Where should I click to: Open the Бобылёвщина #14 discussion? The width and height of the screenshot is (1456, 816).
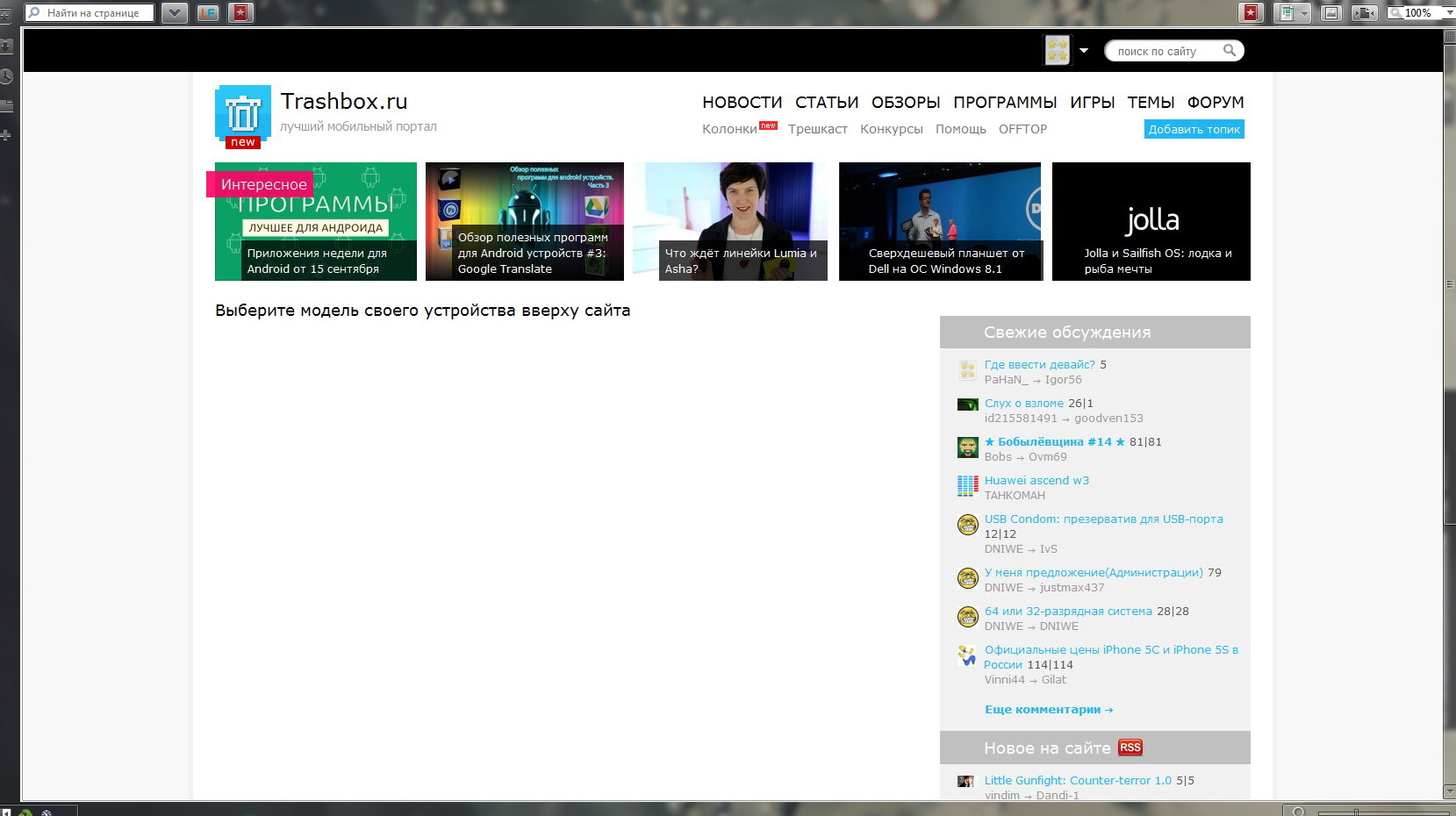1055,442
